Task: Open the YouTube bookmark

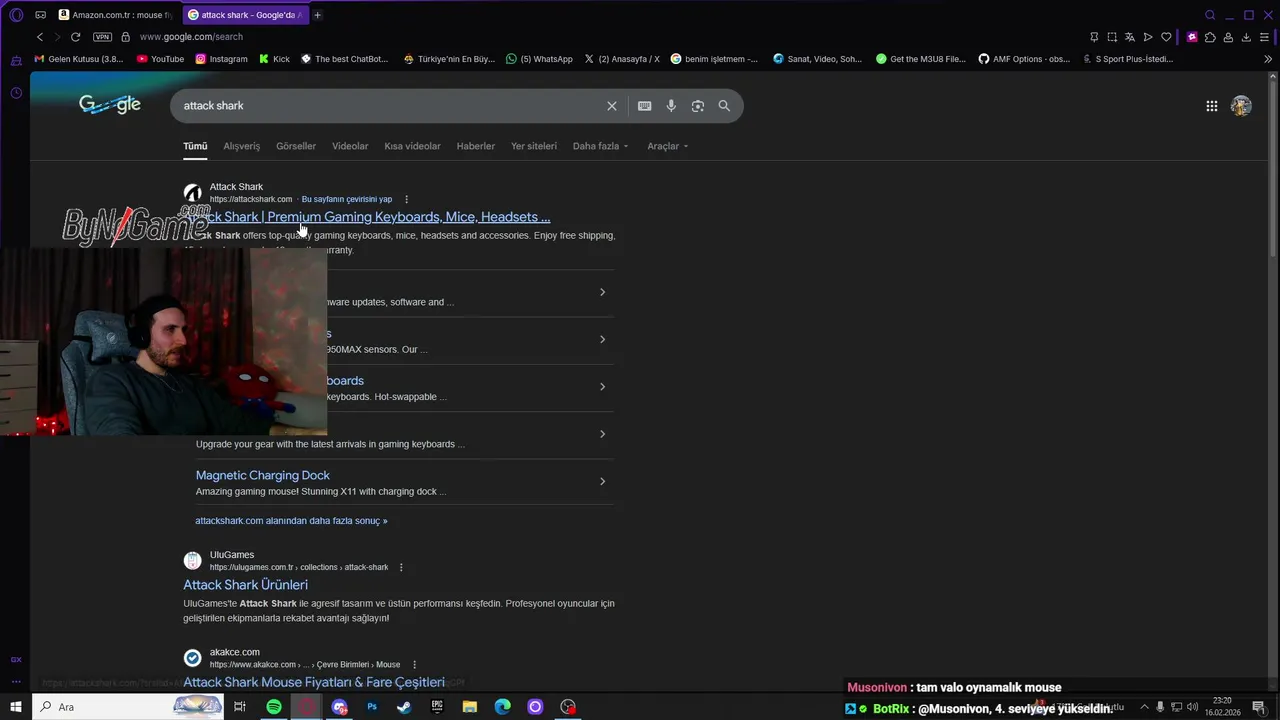Action: [x=160, y=59]
